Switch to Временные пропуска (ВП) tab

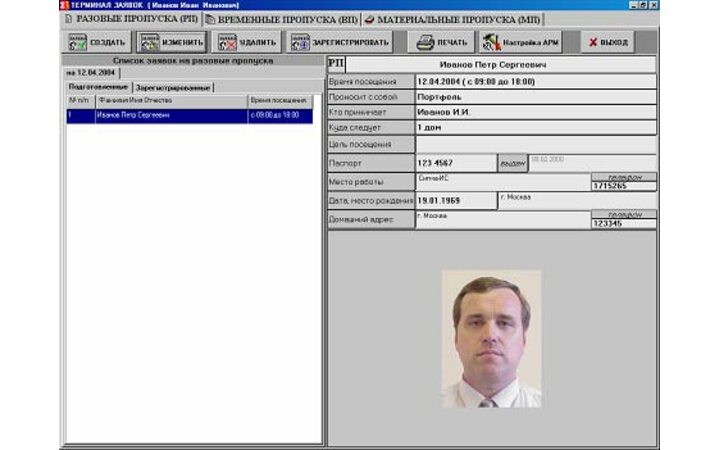(281, 19)
